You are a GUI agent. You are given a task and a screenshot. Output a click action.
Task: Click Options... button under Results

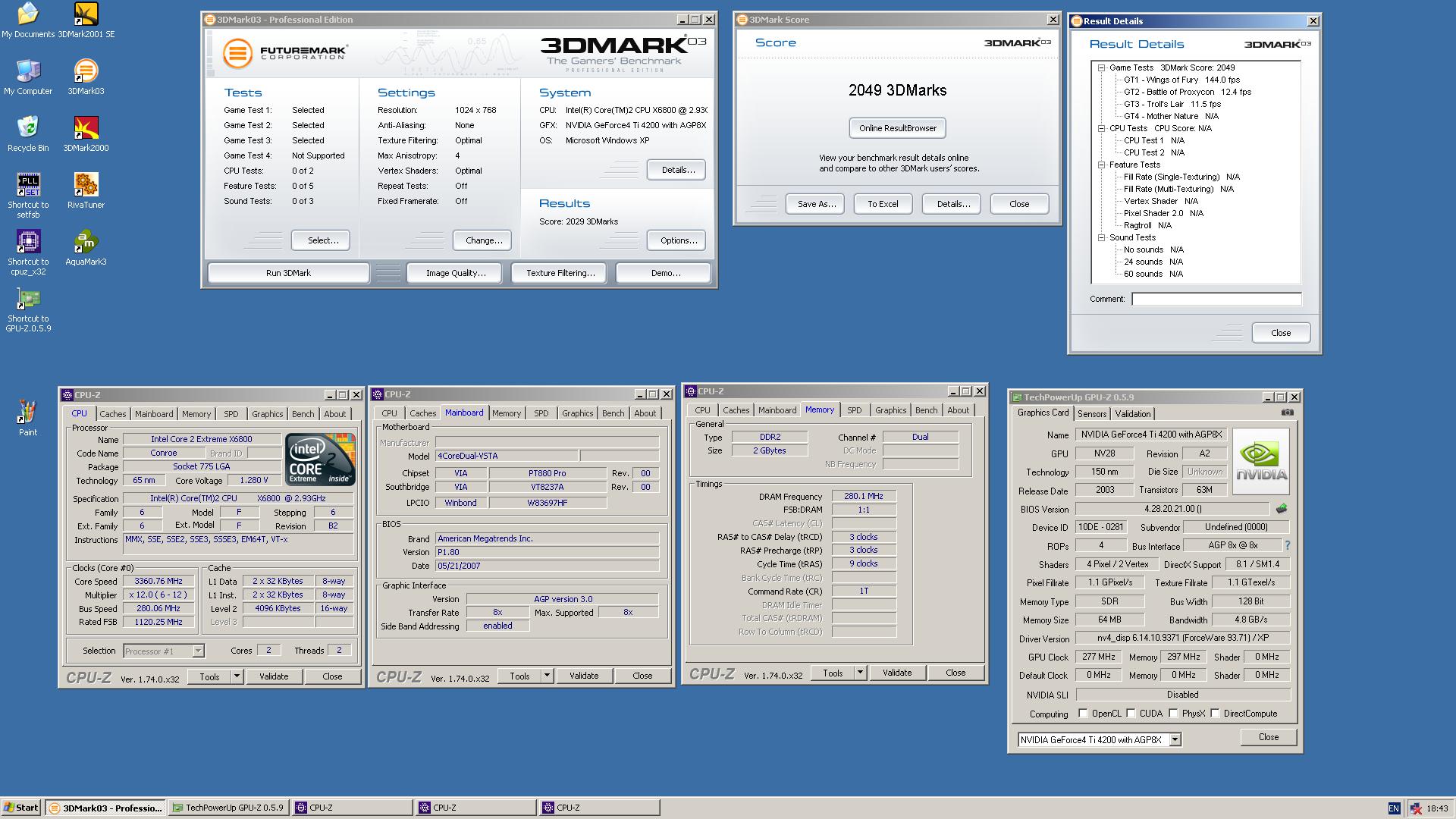click(678, 240)
